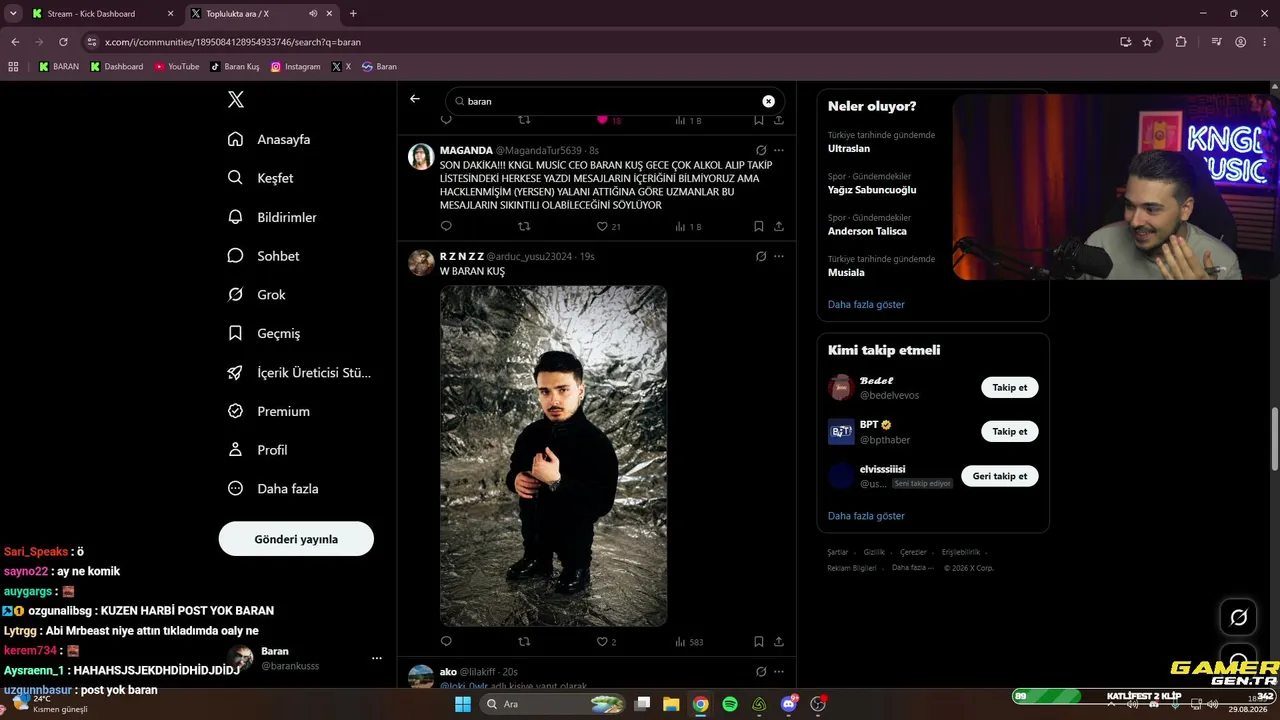The image size is (1280, 720).
Task: Open the X logo home icon in the sidebar
Action: 236,99
